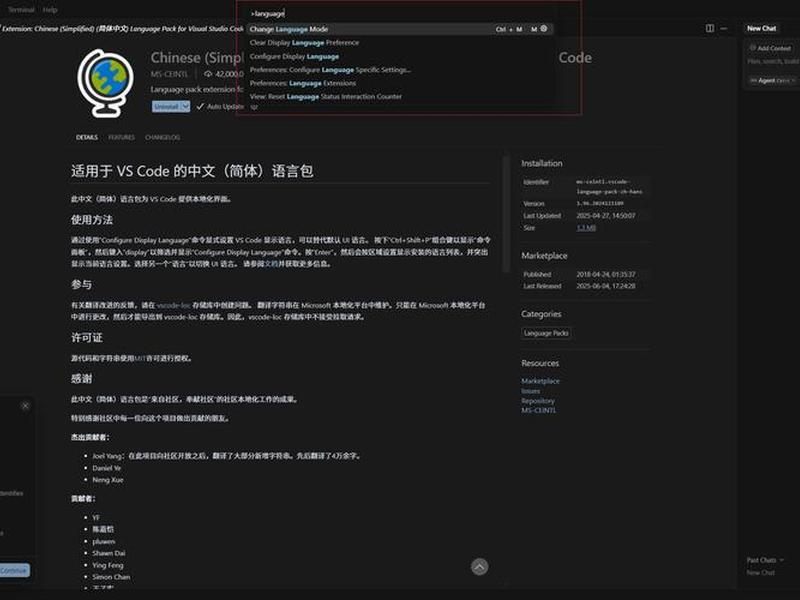Click contributor name pluwen

(x=104, y=541)
